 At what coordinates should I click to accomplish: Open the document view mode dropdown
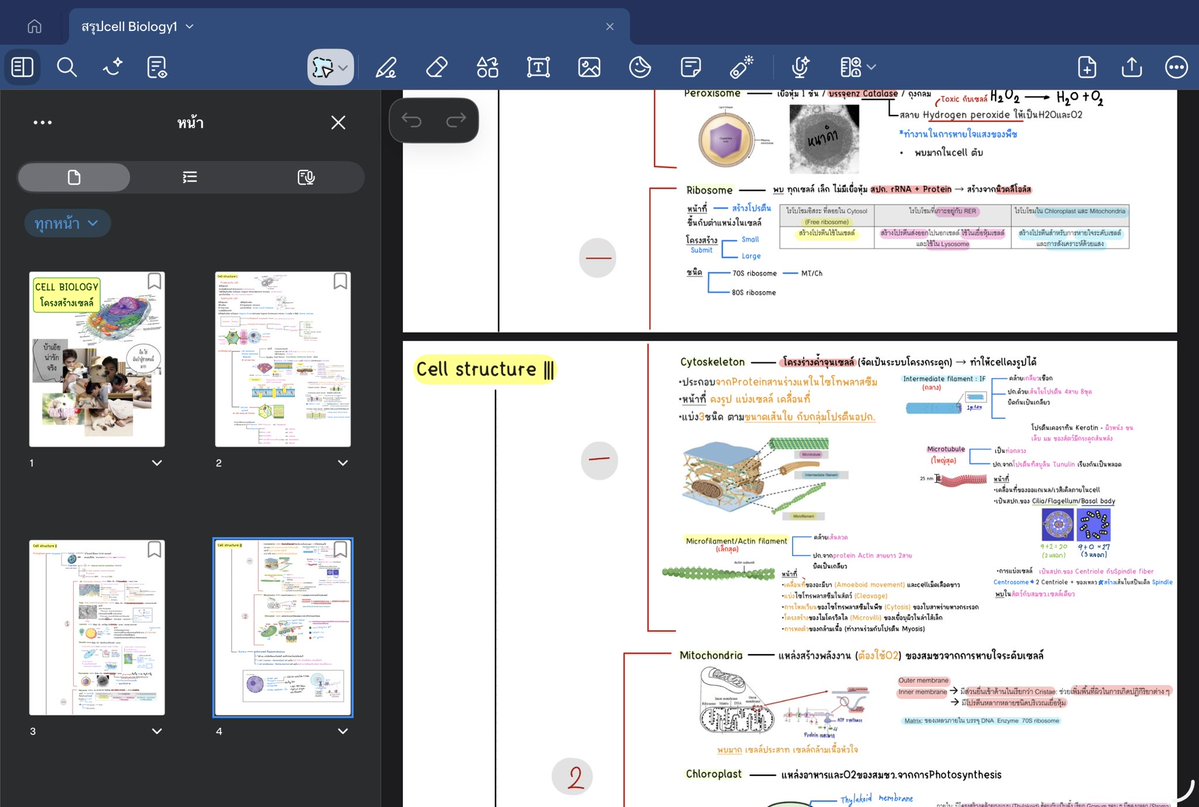(x=857, y=67)
